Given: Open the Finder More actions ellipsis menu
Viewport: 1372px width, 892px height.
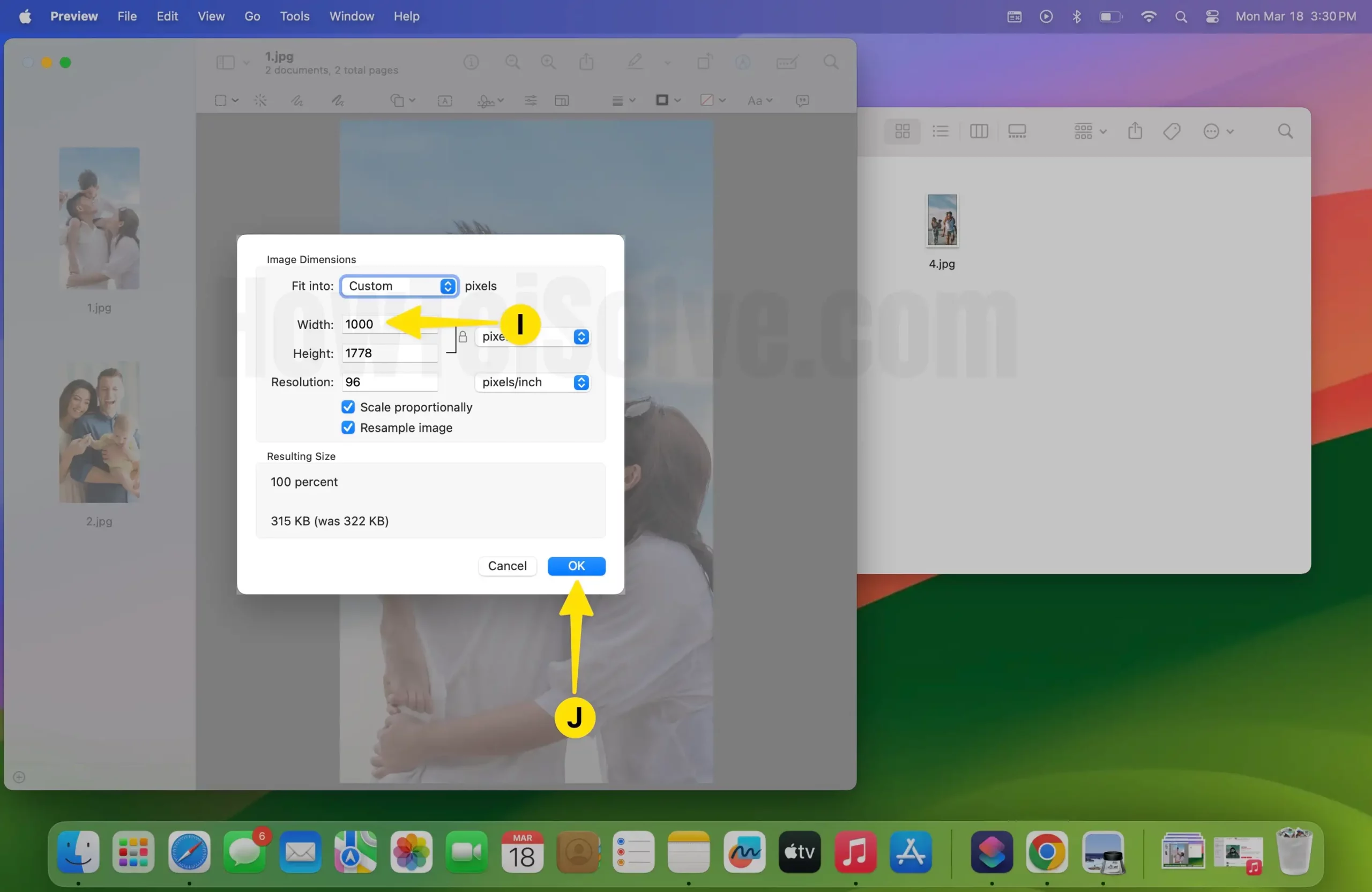Looking at the screenshot, I should click(x=1218, y=131).
